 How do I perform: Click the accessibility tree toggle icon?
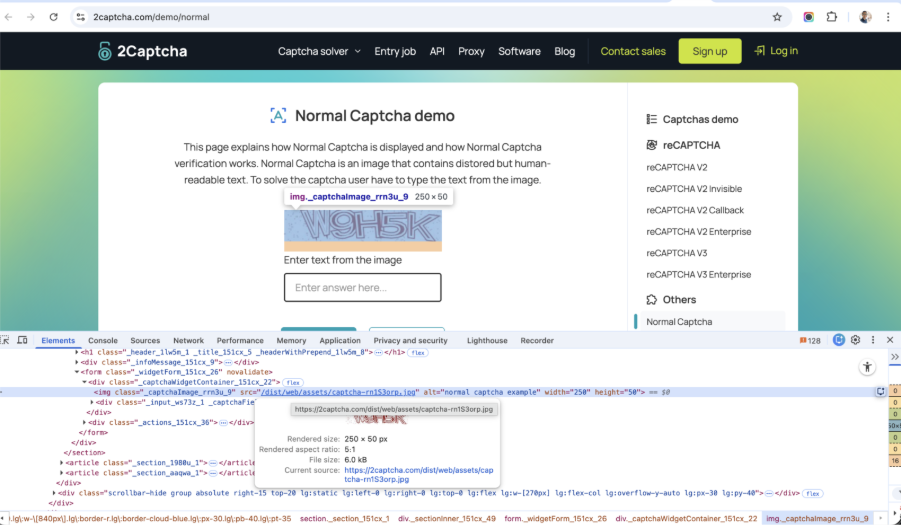point(867,366)
